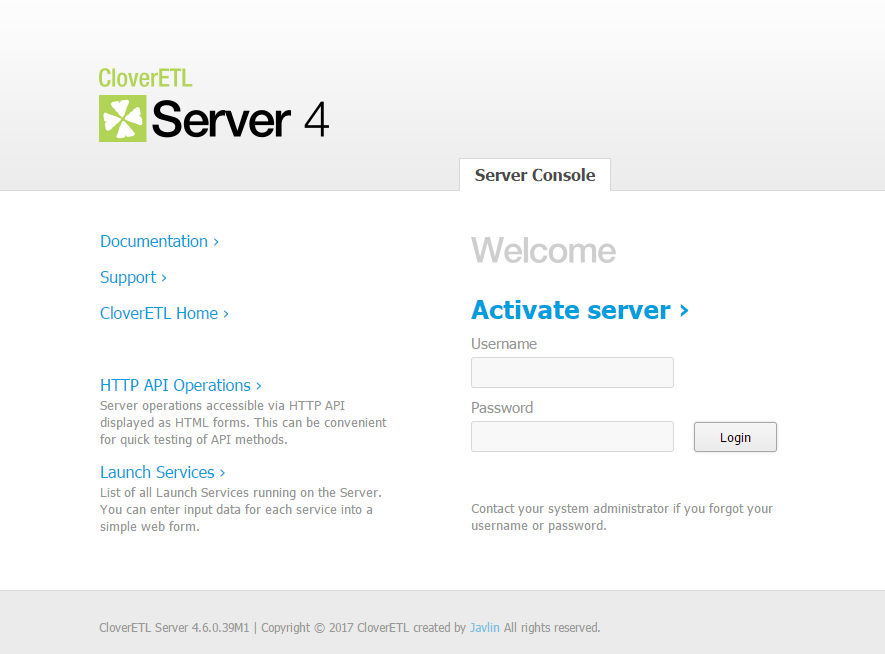
Task: Focus the Password input field
Action: click(x=572, y=436)
